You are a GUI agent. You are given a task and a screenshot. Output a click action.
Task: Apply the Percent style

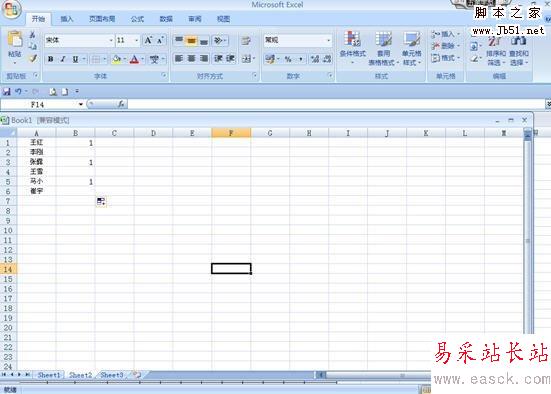tap(288, 59)
